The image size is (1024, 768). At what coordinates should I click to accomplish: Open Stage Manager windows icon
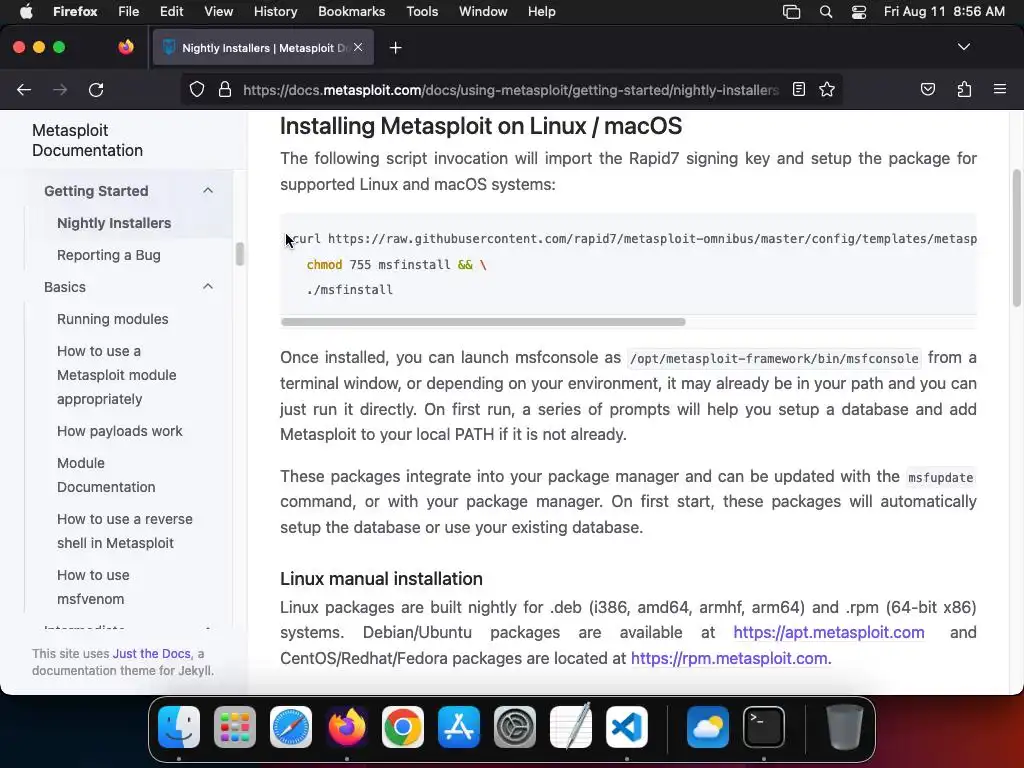tap(791, 12)
